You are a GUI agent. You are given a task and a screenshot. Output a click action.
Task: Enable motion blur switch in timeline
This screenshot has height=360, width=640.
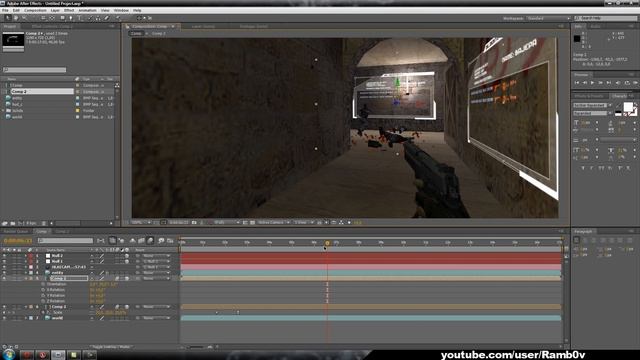click(x=150, y=241)
